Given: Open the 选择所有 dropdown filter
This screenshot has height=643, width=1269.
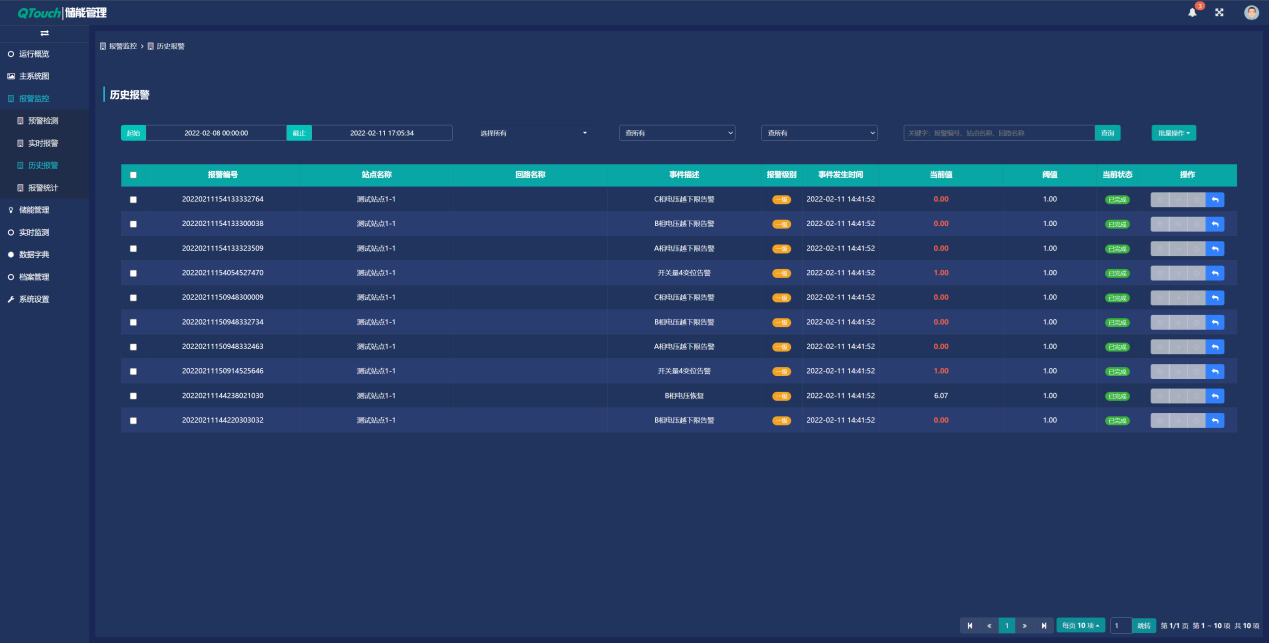Looking at the screenshot, I should pos(533,133).
